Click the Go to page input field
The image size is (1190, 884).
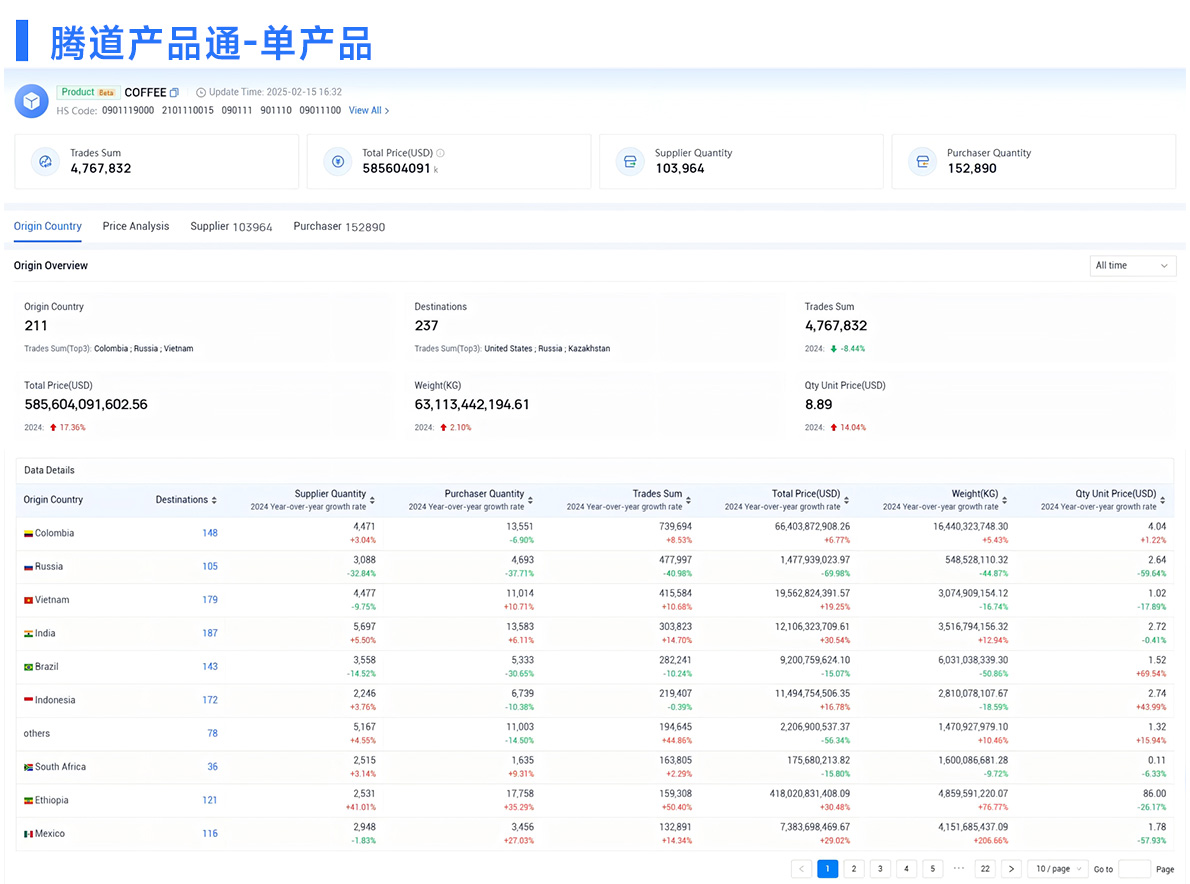(1134, 869)
